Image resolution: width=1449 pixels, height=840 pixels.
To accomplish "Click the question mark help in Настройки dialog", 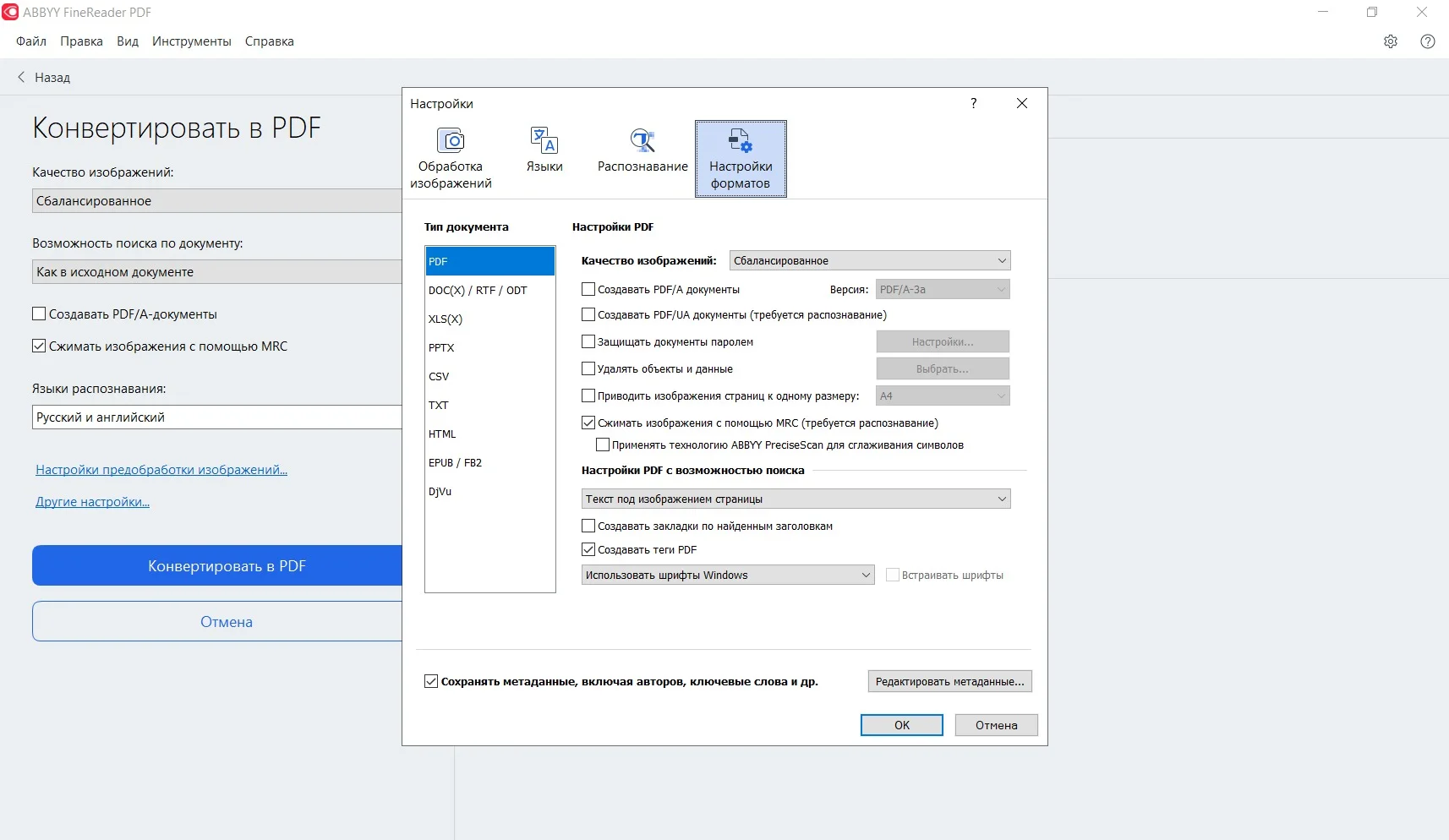I will tap(974, 103).
